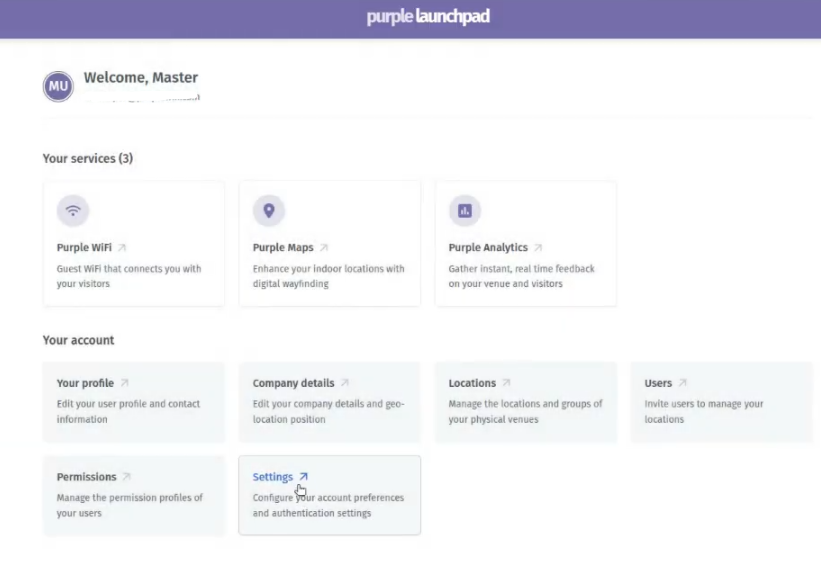This screenshot has width=821, height=581.
Task: Open the Settings link
Action: click(x=273, y=477)
